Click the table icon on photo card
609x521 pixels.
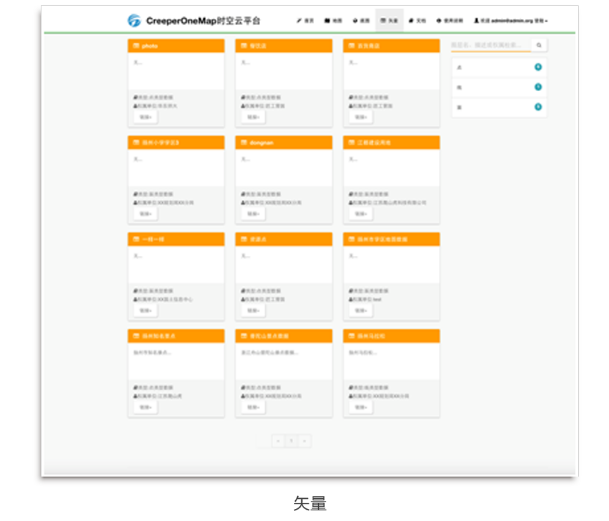pyautogui.click(x=136, y=46)
